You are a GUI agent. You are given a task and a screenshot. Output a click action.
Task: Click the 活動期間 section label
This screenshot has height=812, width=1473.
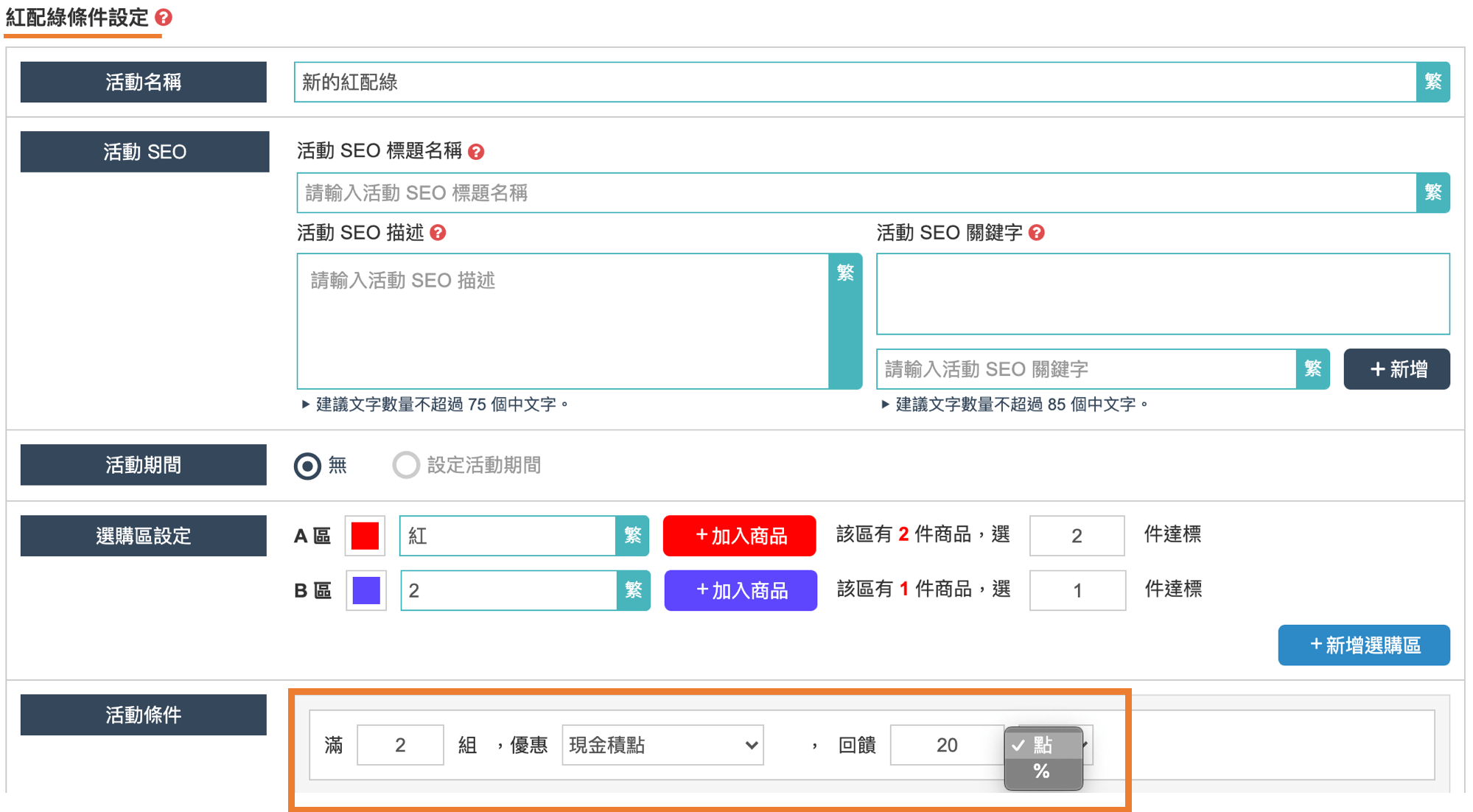[144, 465]
